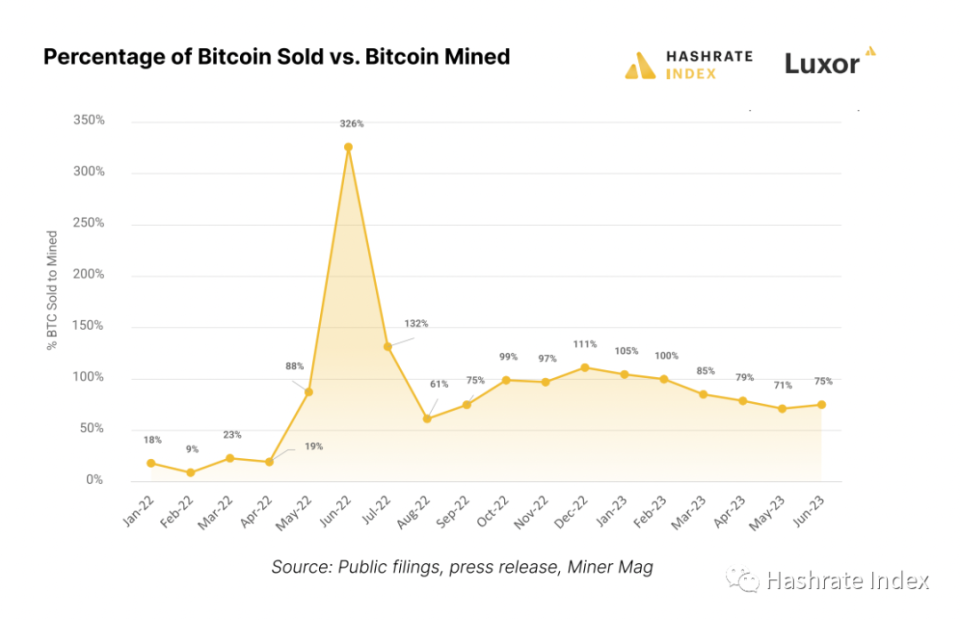Click the Hashrate Index triangle logo icon
The height and width of the screenshot is (620, 960).
pyautogui.click(x=640, y=65)
